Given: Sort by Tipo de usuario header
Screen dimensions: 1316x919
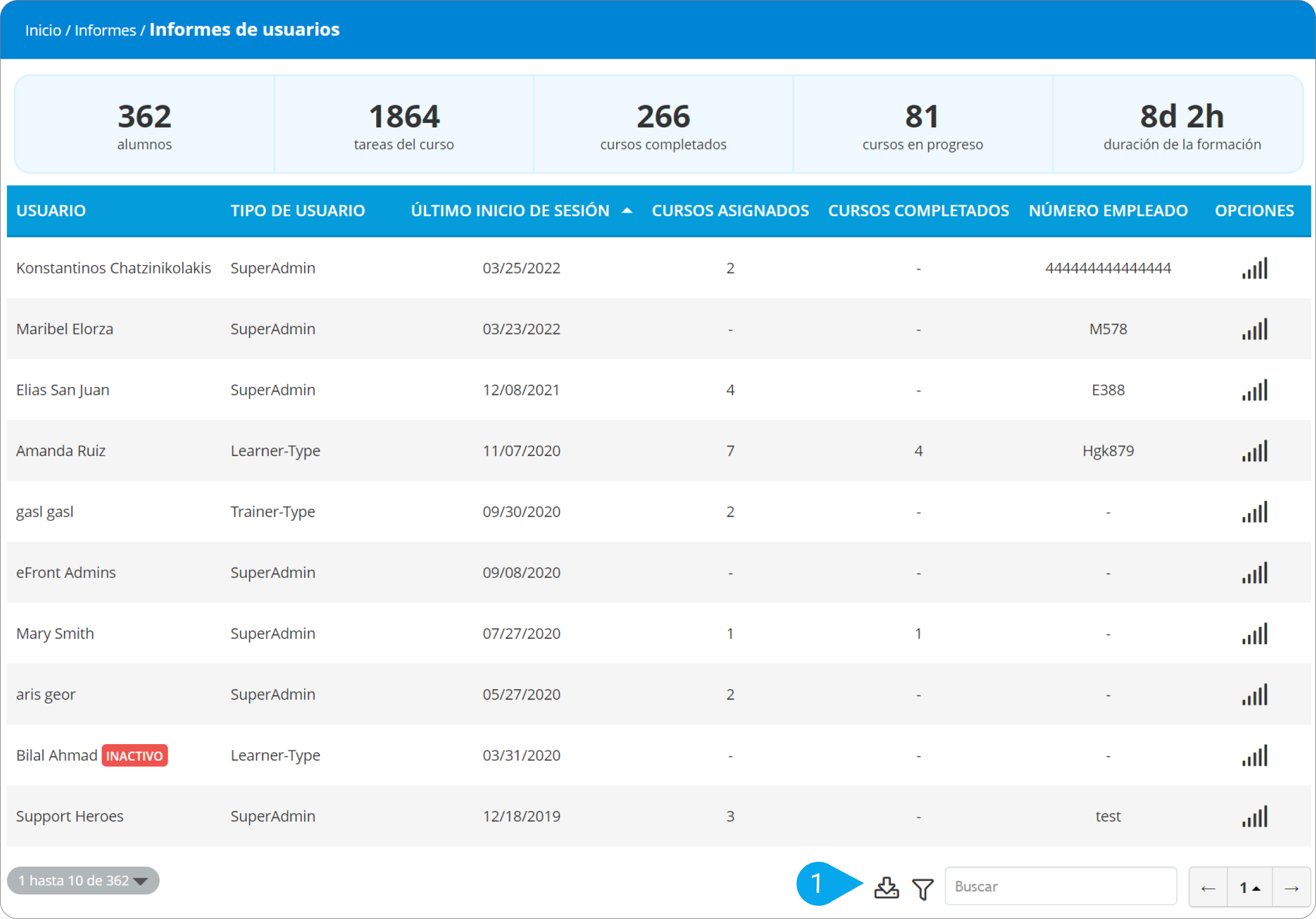Looking at the screenshot, I should point(297,211).
